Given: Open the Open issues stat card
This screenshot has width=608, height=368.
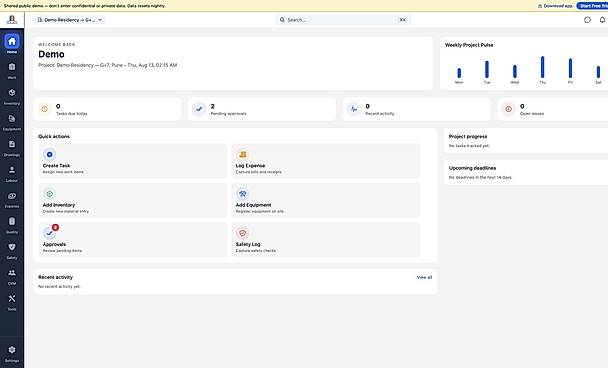Looking at the screenshot, I should [x=553, y=109].
